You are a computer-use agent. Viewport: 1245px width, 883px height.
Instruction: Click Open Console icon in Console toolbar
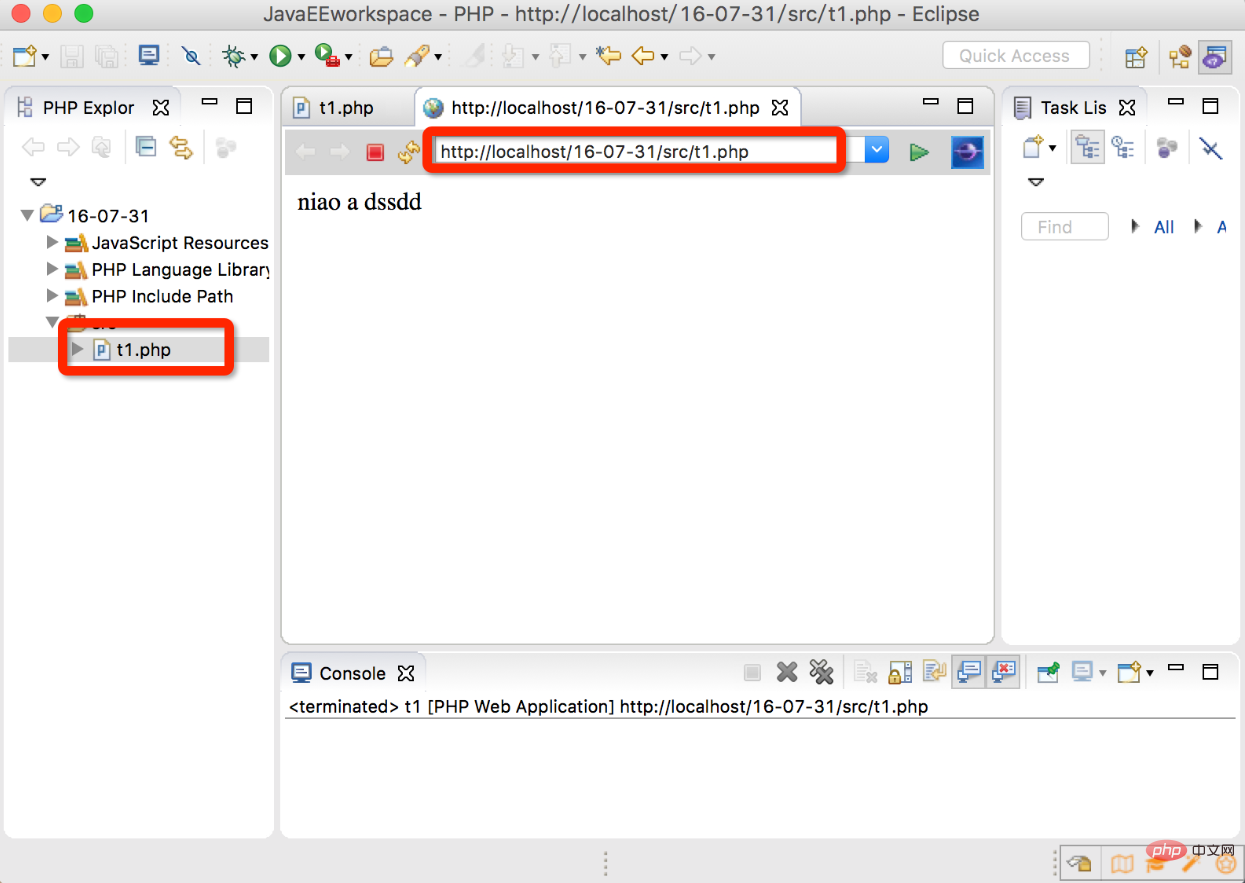point(1128,672)
